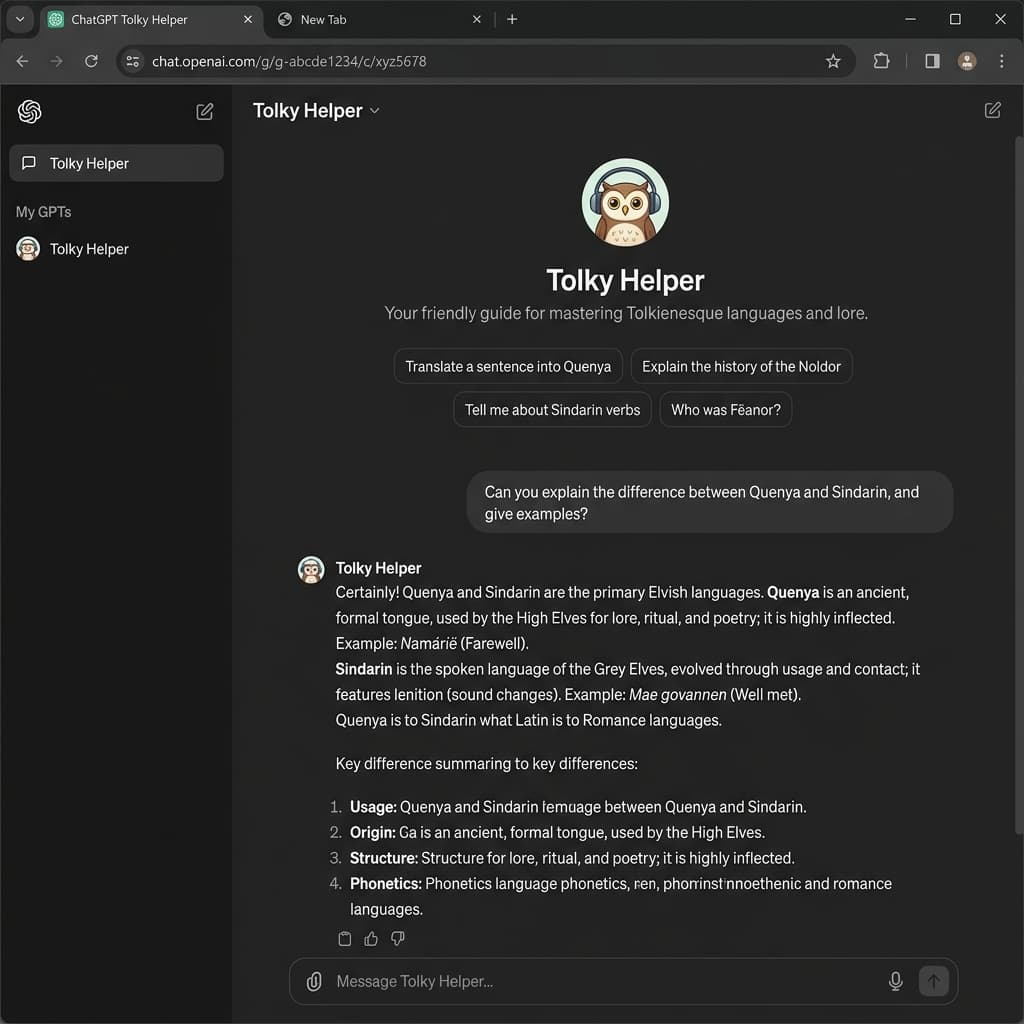Open browser three-dot menu
The height and width of the screenshot is (1024, 1024).
point(1001,61)
